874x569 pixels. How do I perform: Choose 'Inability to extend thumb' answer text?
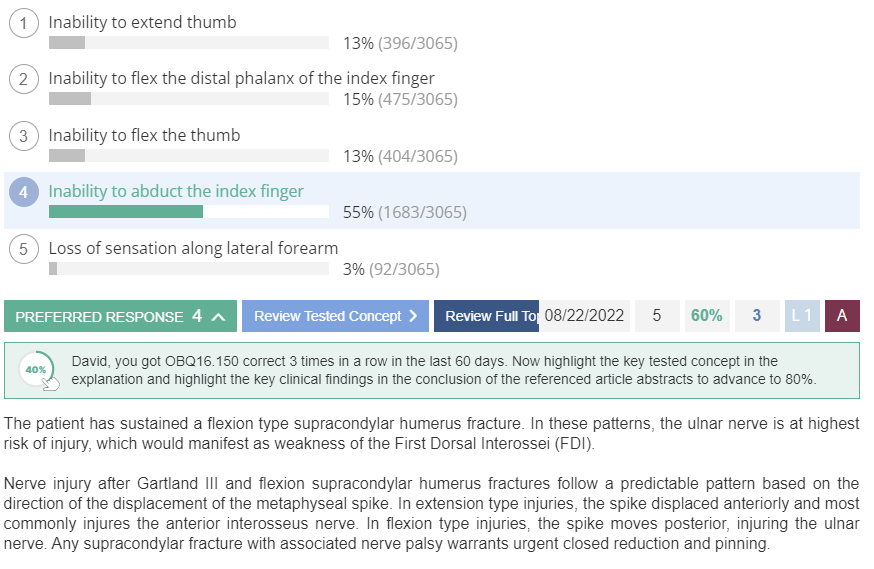[x=142, y=22]
